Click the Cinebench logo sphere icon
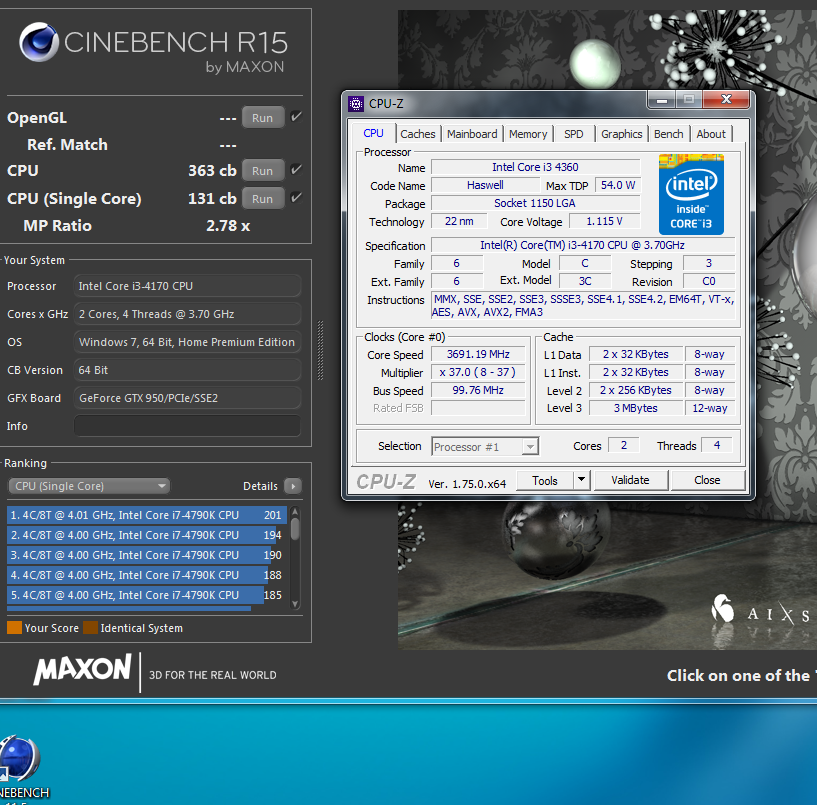Screen dimensions: 817x805 [x=39, y=42]
